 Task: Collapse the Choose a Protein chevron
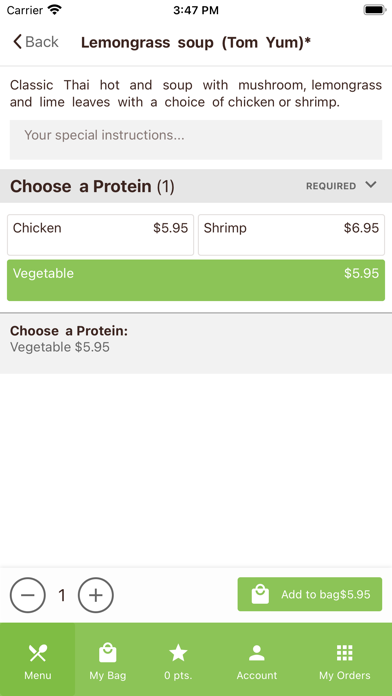coord(371,185)
